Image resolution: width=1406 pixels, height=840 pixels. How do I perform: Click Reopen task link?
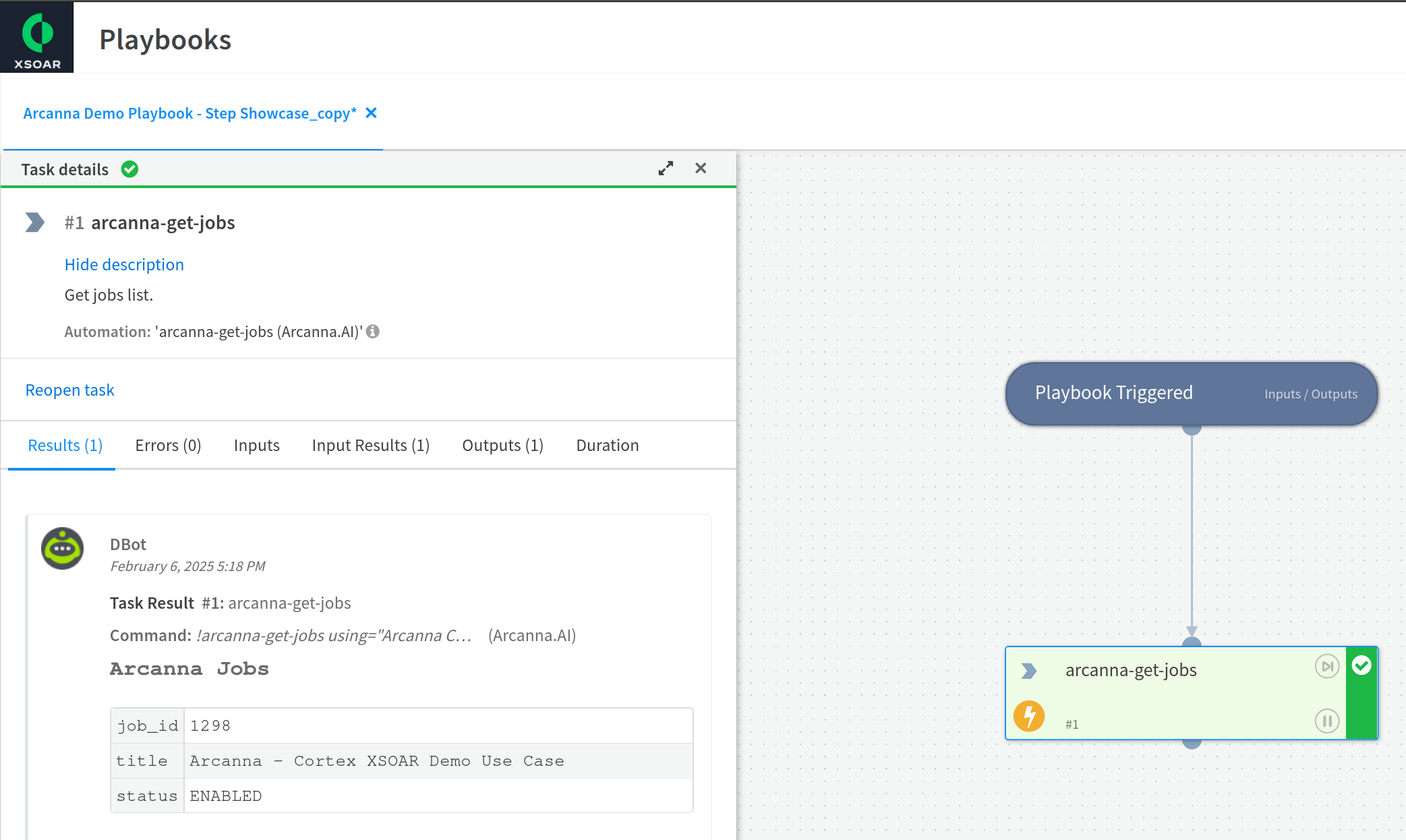pyautogui.click(x=70, y=390)
